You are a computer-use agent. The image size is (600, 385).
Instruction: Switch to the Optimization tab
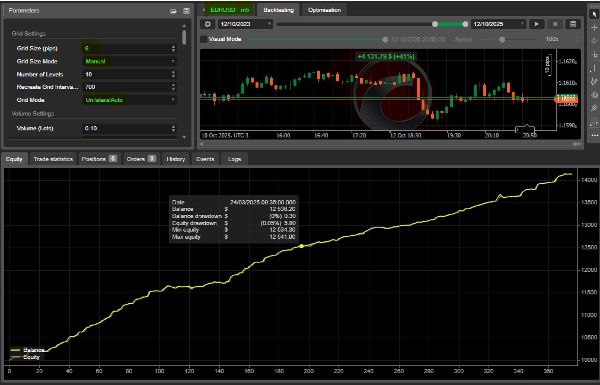coord(324,10)
